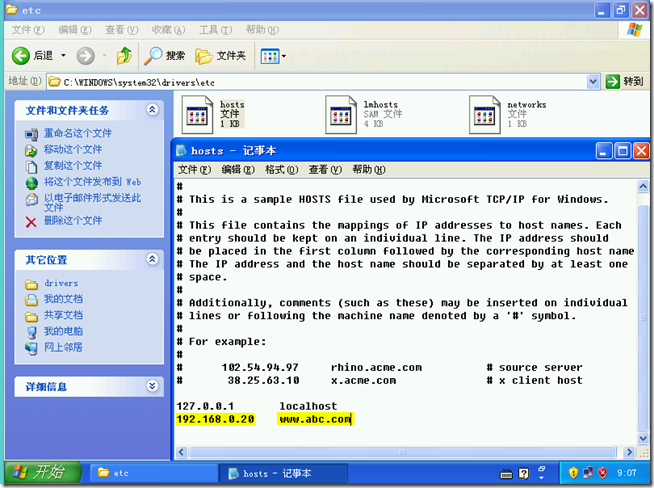This screenshot has width=654, height=488.
Task: Collapse the 其它位置 panel
Action: pyautogui.click(x=152, y=259)
